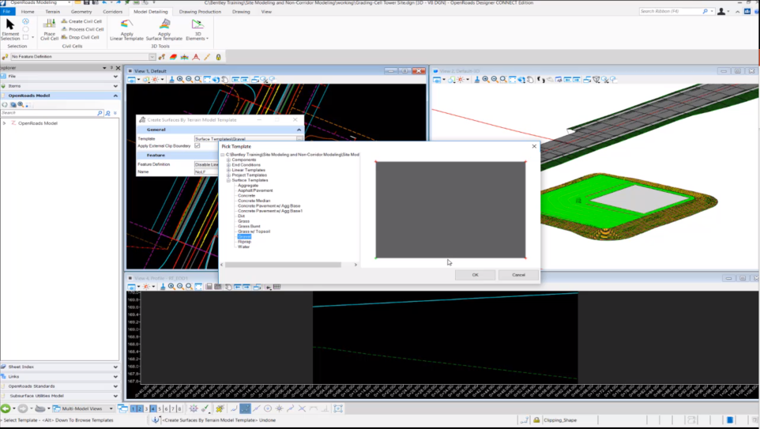Open View Attributes in View 1 toolbar
Viewport: 760px width, 429px height.
point(131,79)
